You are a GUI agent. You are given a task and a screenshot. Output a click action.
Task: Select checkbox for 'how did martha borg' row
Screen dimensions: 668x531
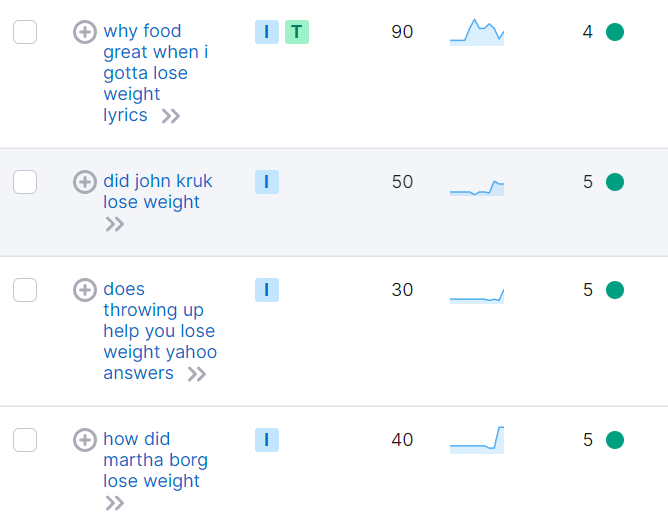pyautogui.click(x=25, y=440)
